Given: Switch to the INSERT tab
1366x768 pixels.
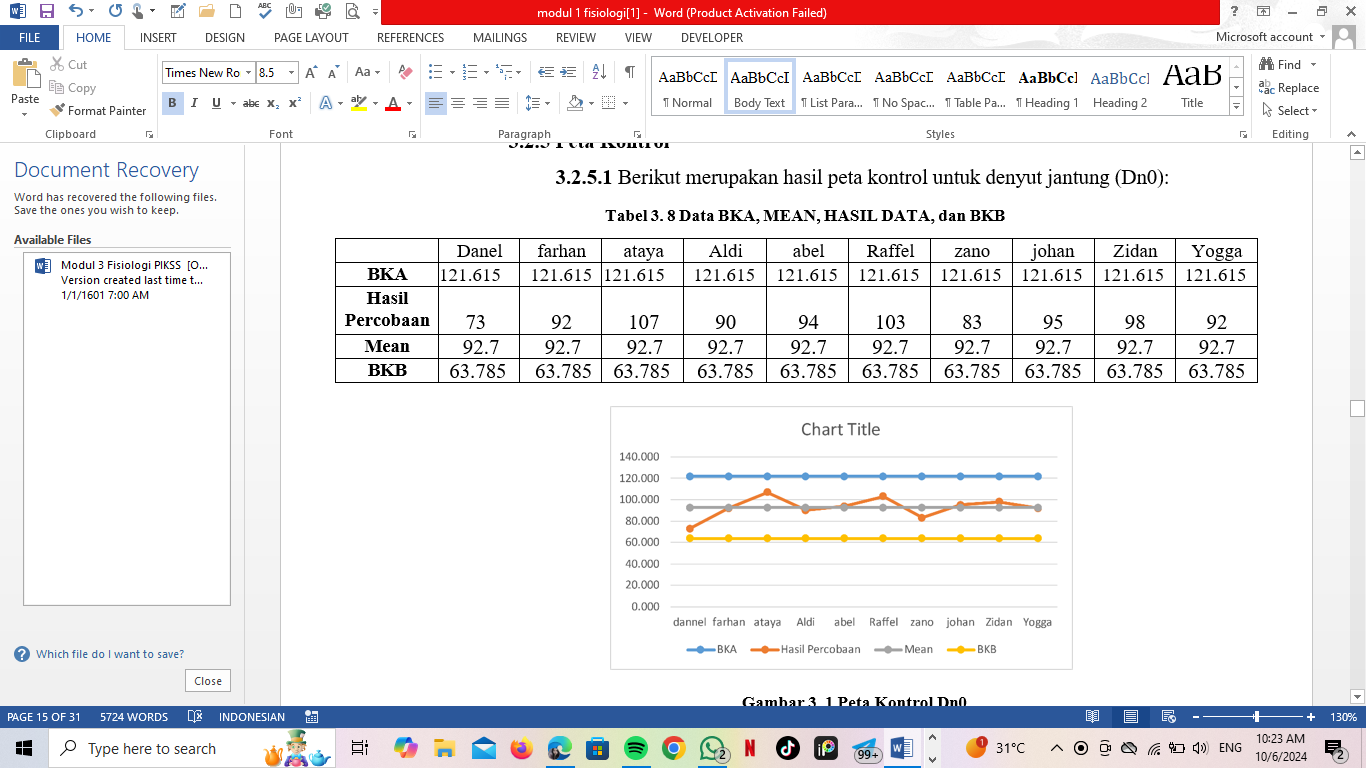Looking at the screenshot, I should 158,38.
